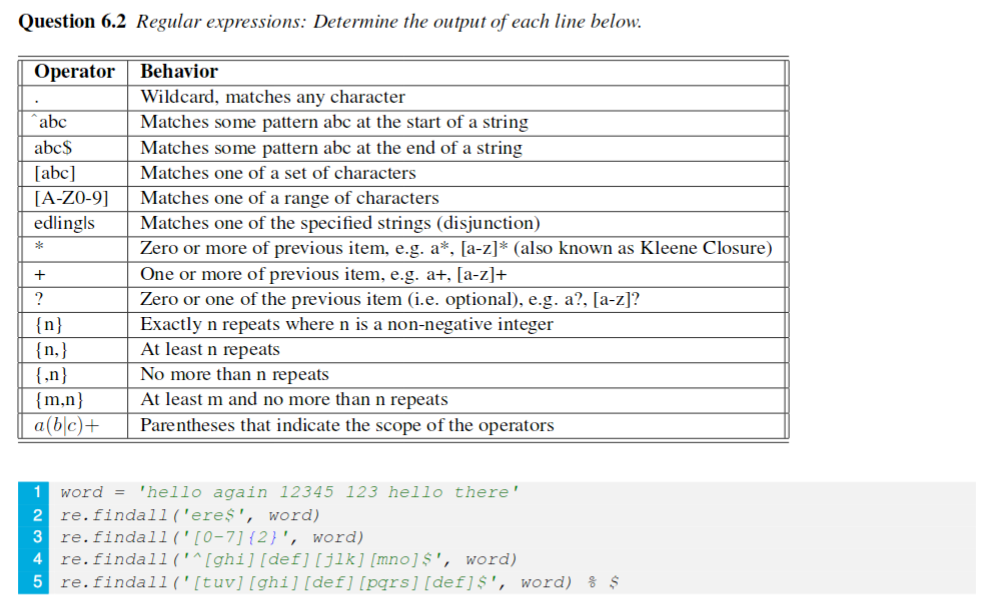Click the '^[ghi][def][jlk][mno]$' pattern

click(313, 560)
